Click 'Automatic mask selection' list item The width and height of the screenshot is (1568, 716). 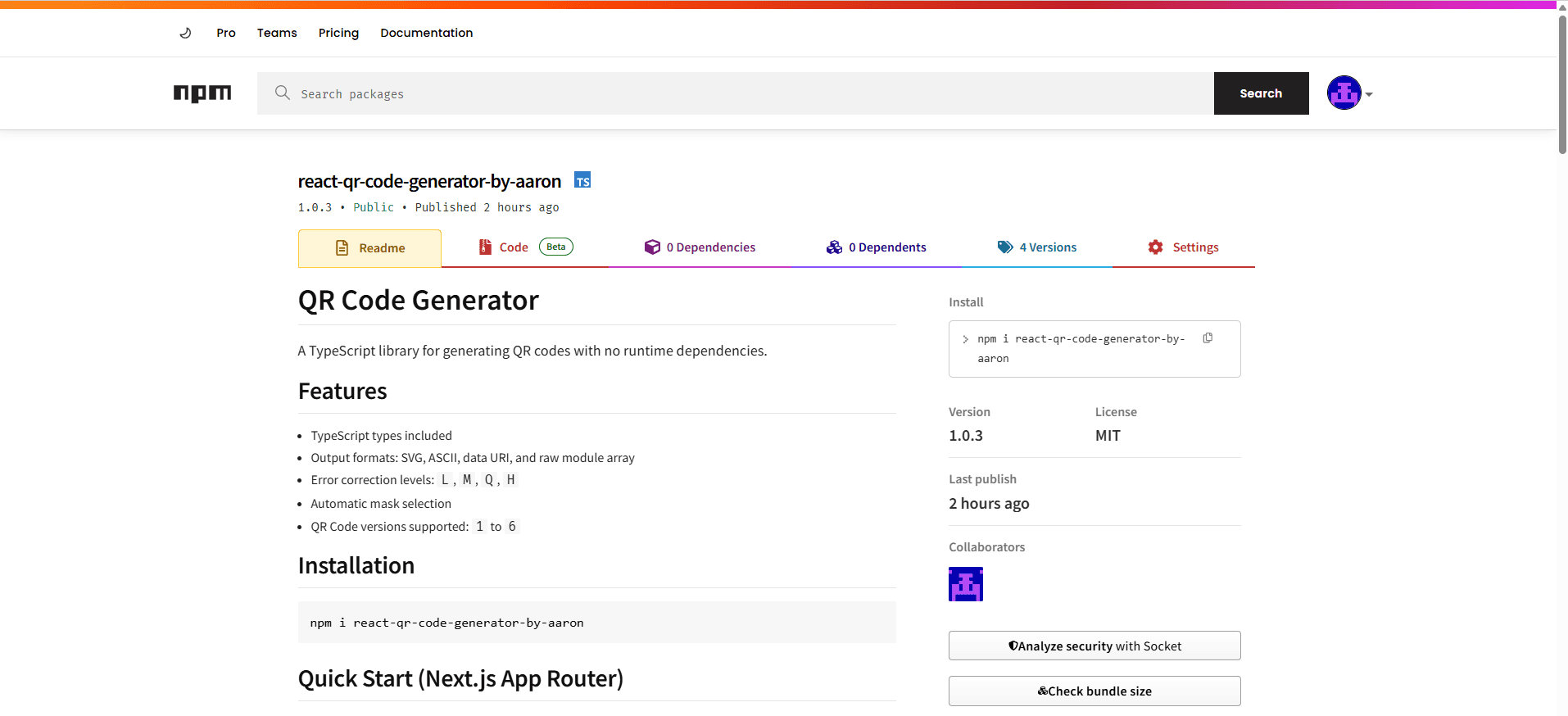[381, 504]
